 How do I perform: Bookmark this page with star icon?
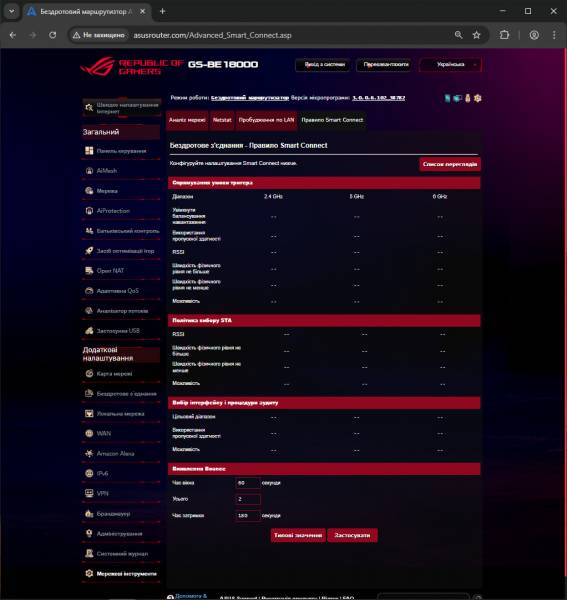point(476,35)
